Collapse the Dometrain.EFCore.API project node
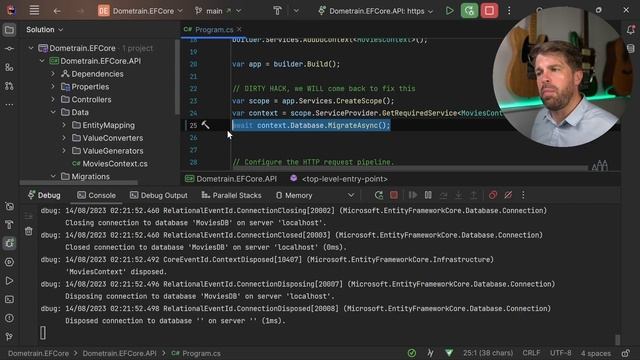 click(x=42, y=61)
